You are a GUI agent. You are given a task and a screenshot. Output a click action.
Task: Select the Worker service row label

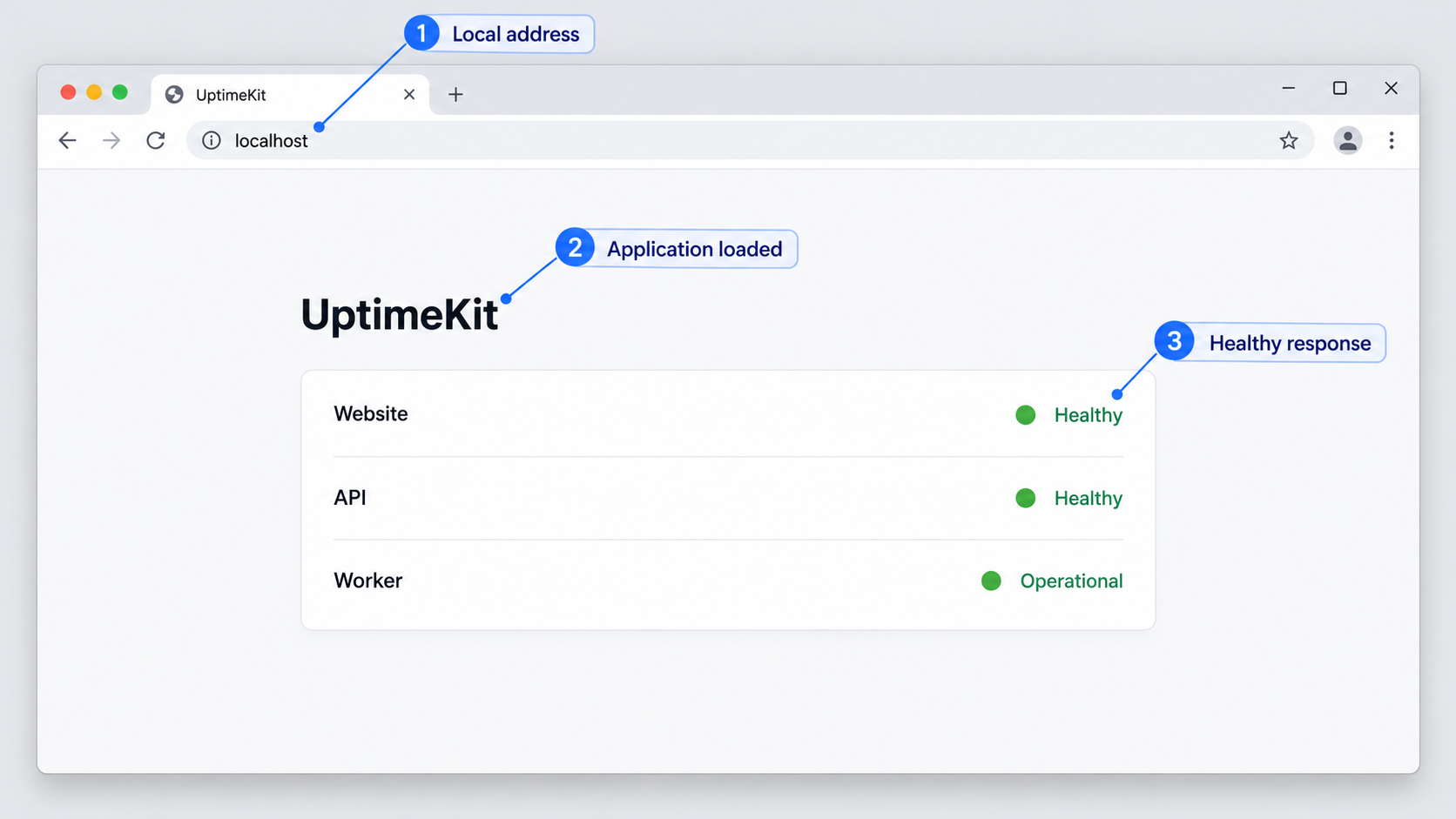[x=368, y=581]
